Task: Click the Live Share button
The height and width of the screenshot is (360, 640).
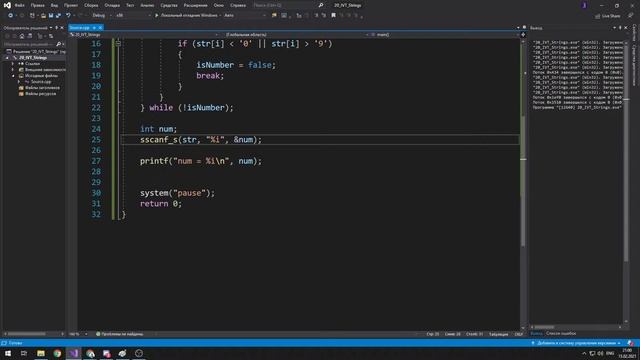Action: click(x=607, y=16)
